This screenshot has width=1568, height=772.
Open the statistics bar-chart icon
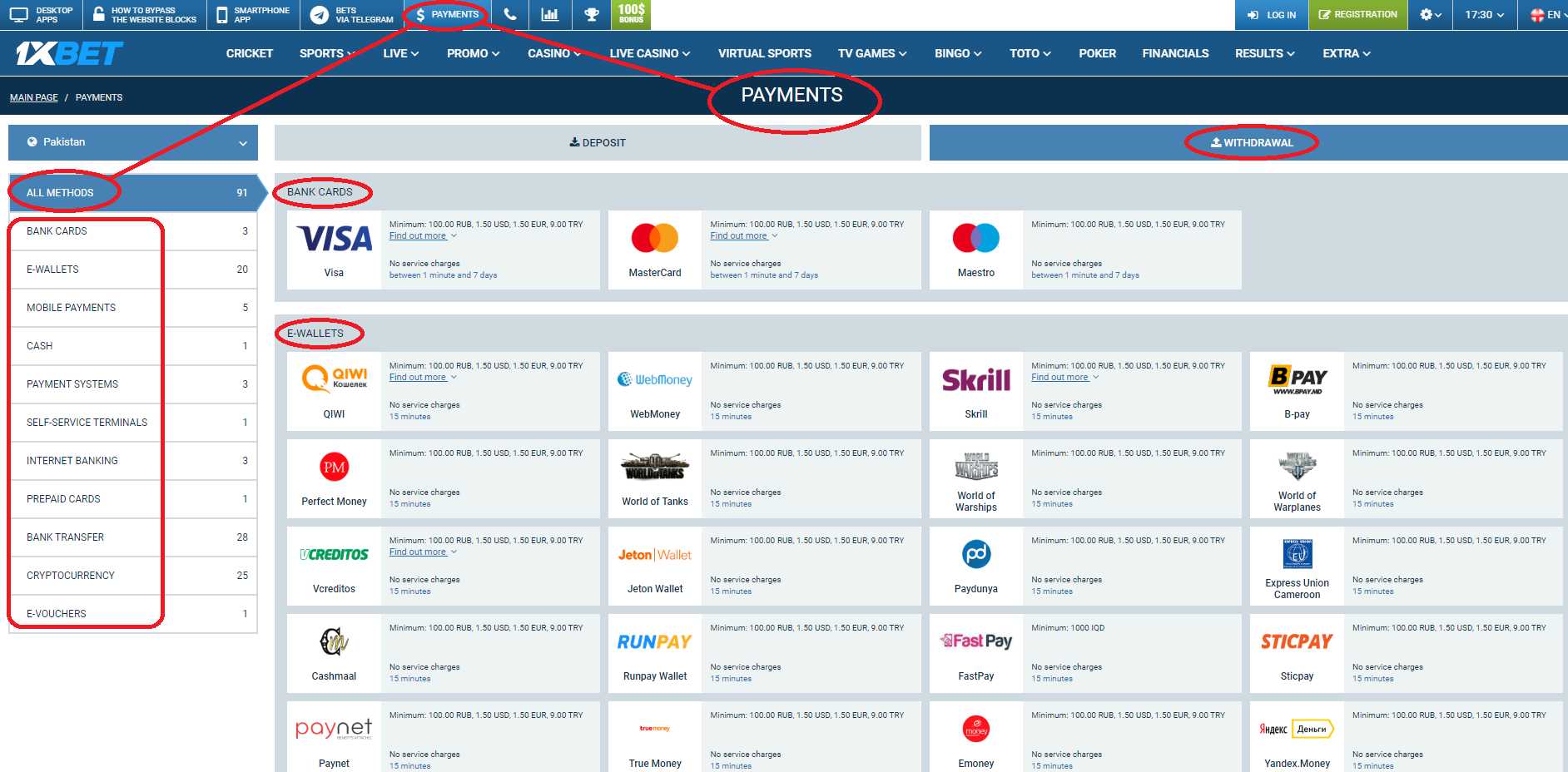550,15
